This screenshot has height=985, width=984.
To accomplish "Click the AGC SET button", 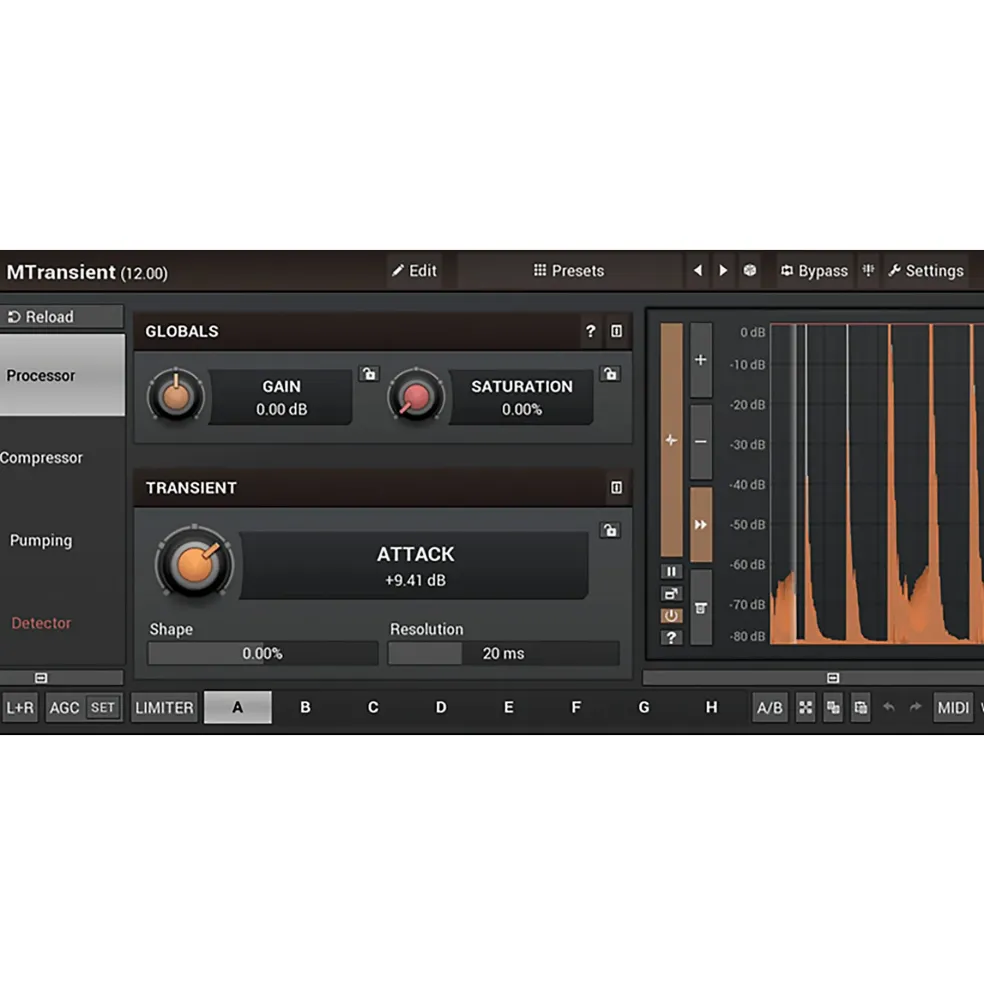I will (102, 708).
